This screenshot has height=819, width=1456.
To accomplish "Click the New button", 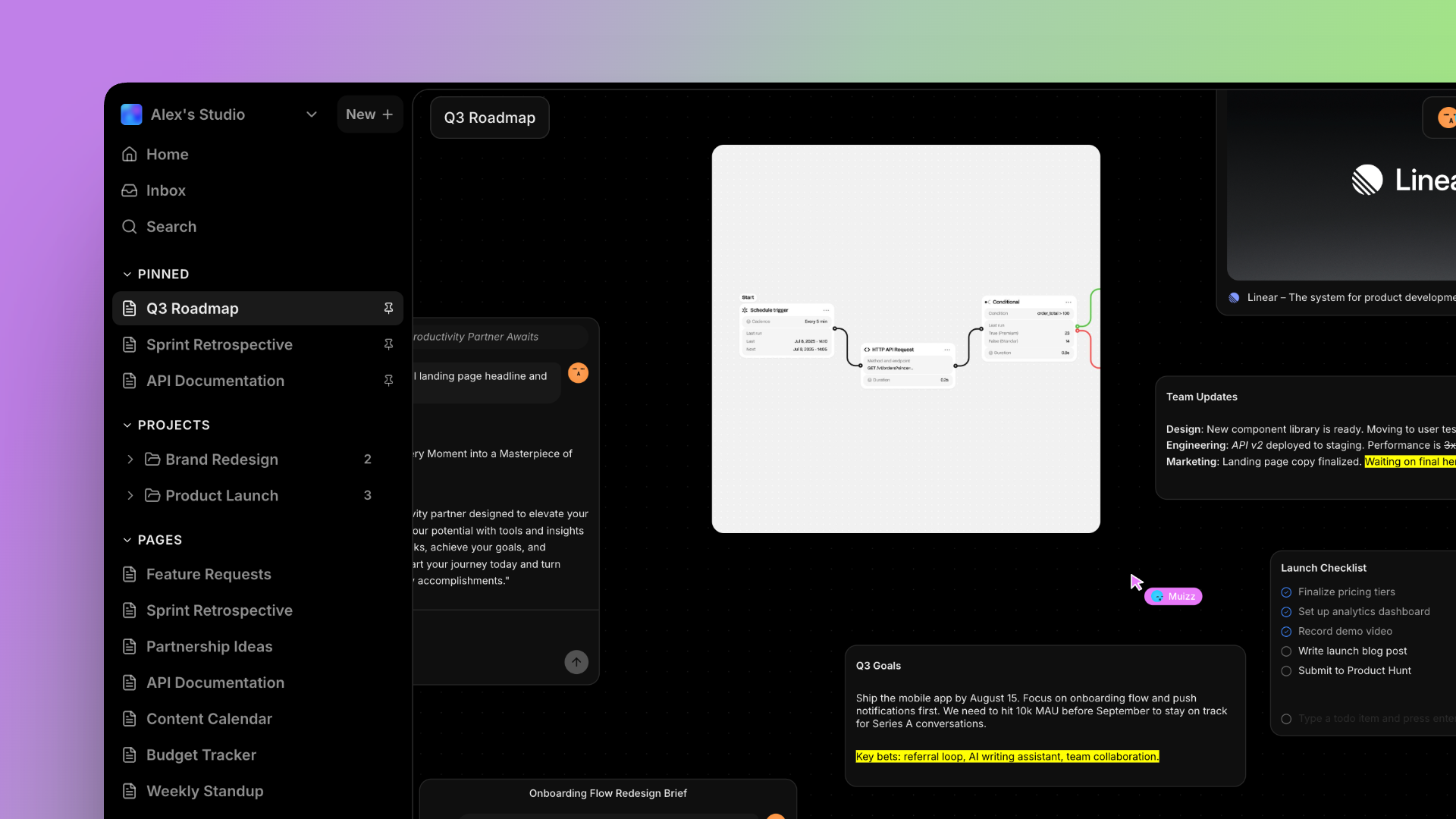I will 369,114.
